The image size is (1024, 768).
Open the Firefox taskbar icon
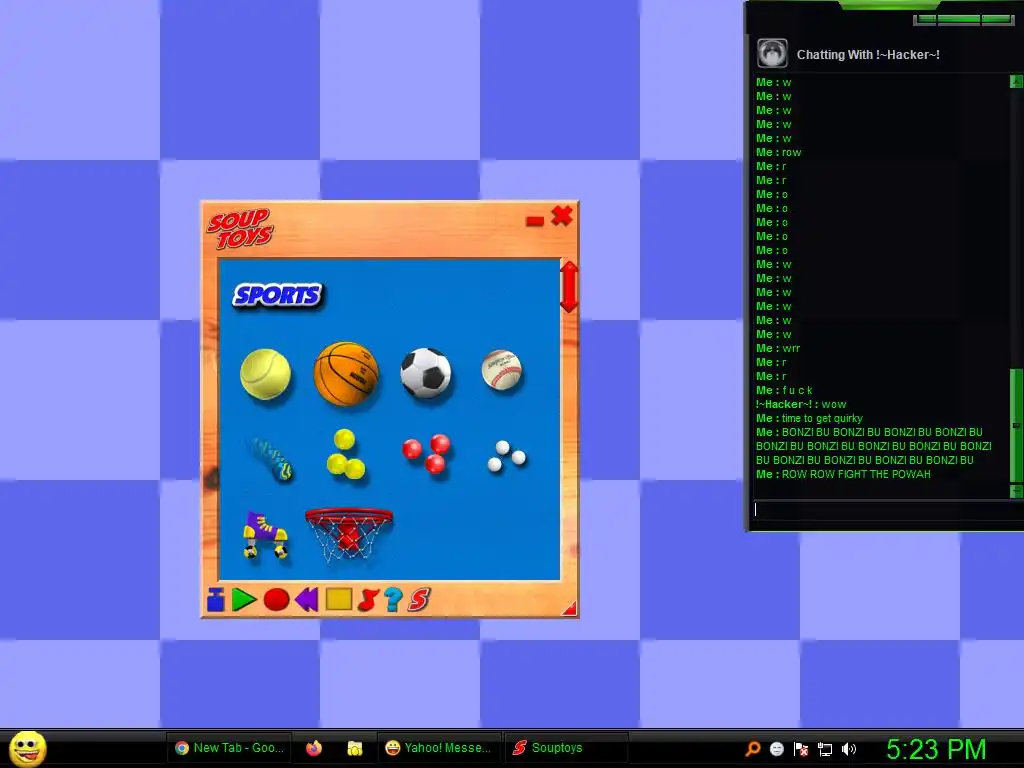click(314, 748)
